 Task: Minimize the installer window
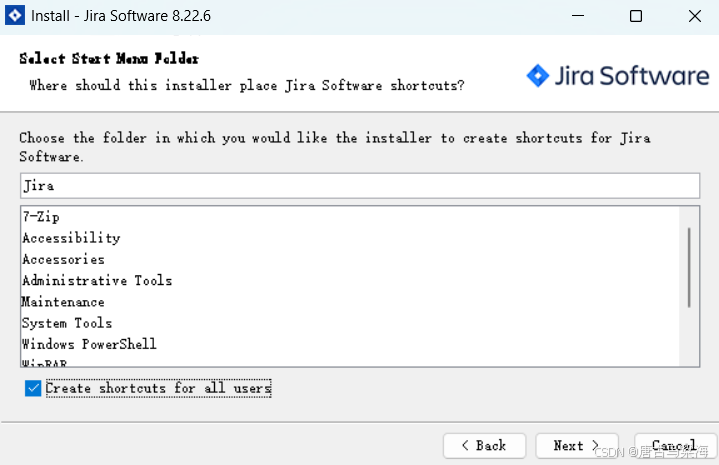(578, 16)
